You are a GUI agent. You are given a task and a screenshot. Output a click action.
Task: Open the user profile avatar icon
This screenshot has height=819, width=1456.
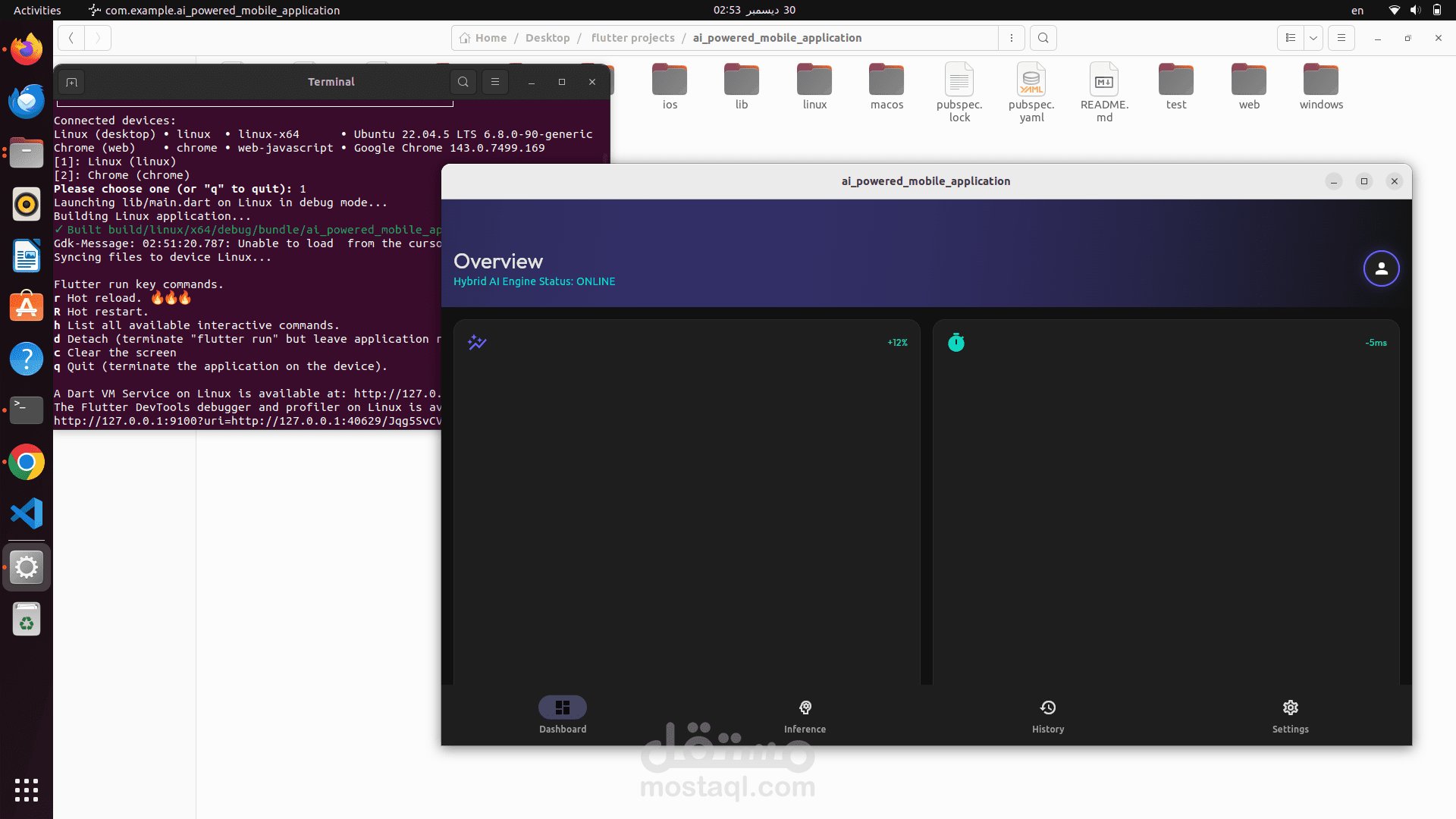(1381, 268)
